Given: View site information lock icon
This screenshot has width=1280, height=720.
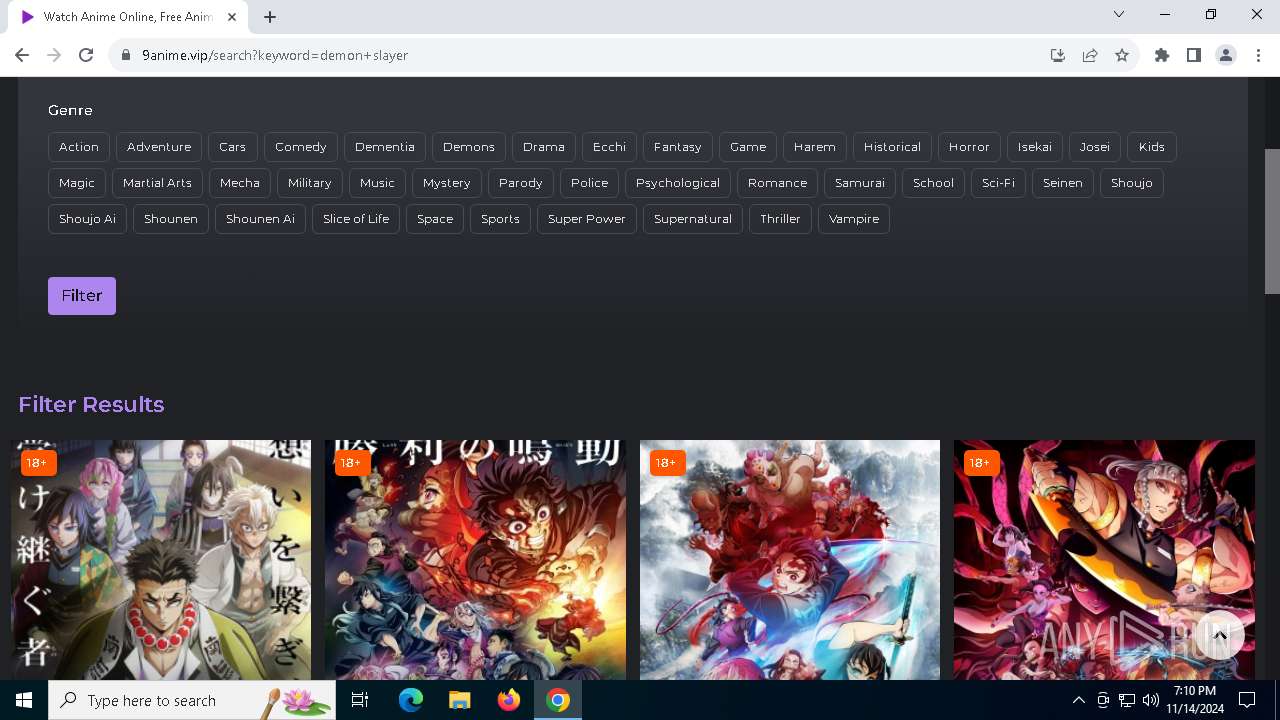Looking at the screenshot, I should [126, 55].
